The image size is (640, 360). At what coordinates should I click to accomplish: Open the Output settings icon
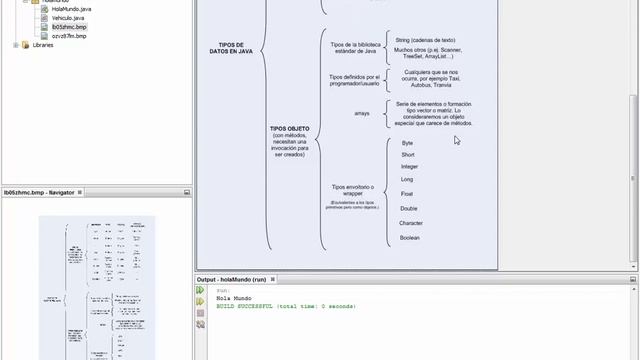(200, 324)
